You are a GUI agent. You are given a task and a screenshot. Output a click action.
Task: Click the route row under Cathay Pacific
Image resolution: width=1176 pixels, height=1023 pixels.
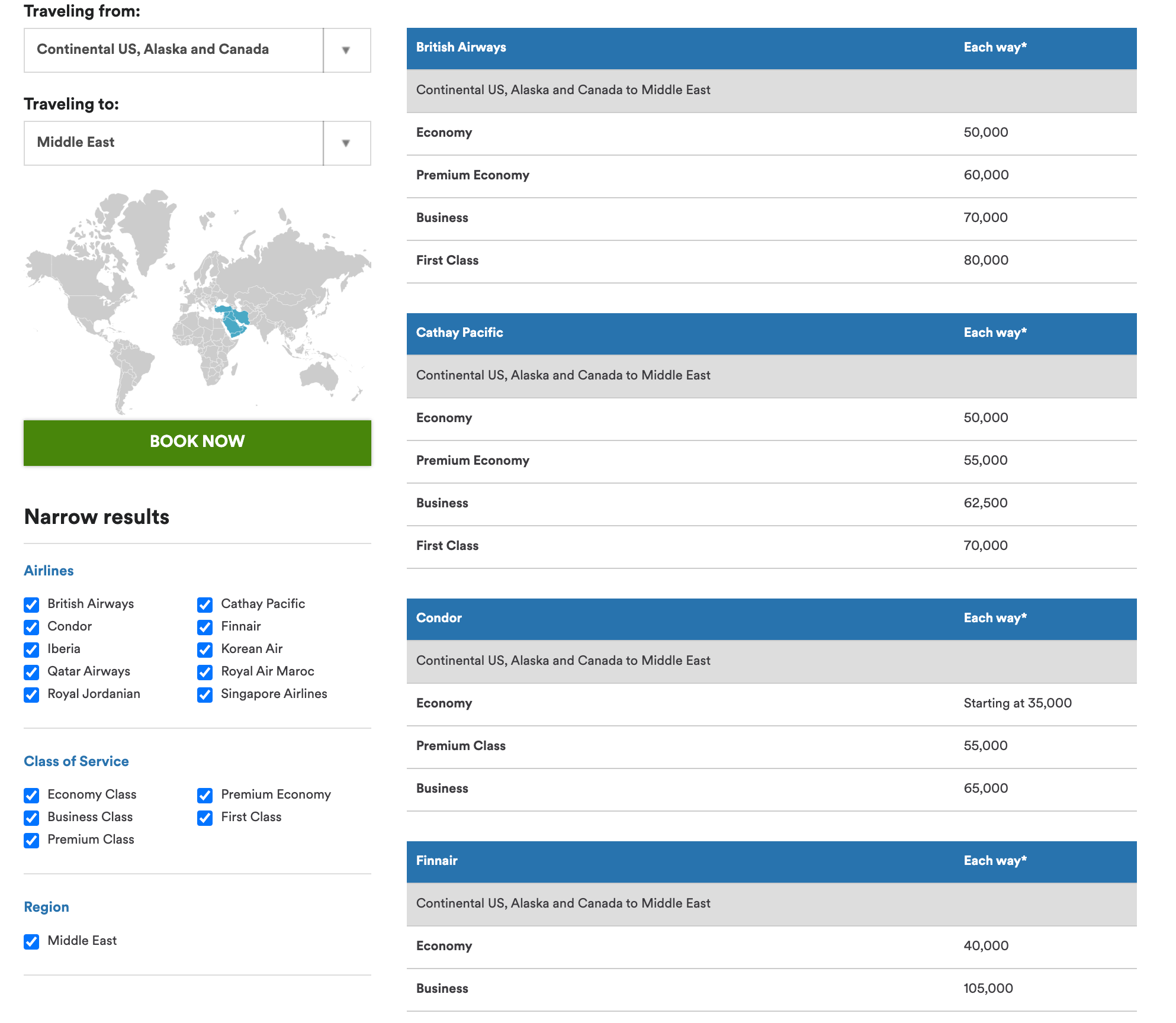(772, 376)
